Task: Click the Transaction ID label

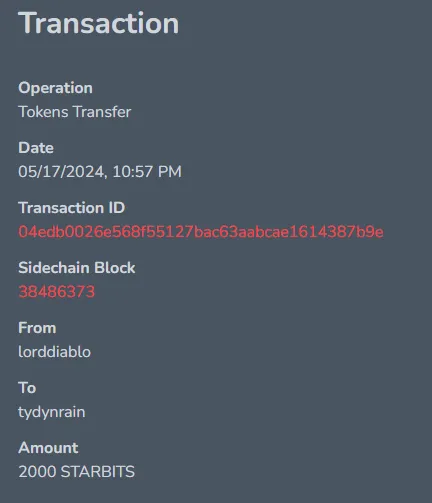Action: 72,208
